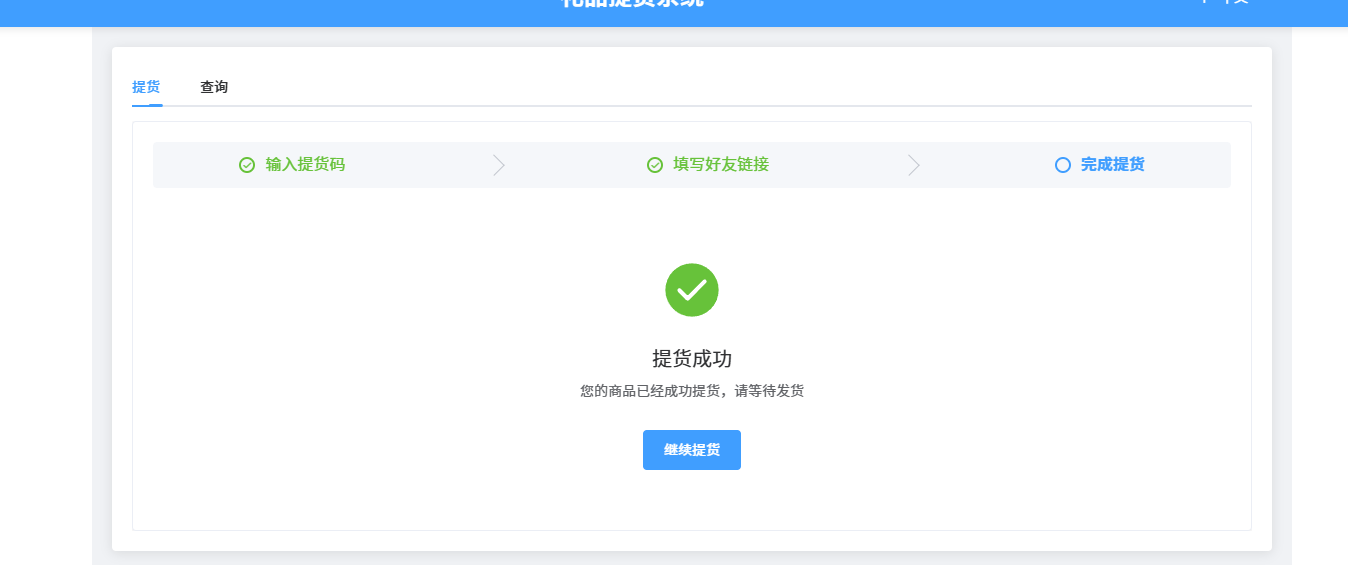
Task: Click the partially visible top-right header link
Action: click(x=1225, y=3)
